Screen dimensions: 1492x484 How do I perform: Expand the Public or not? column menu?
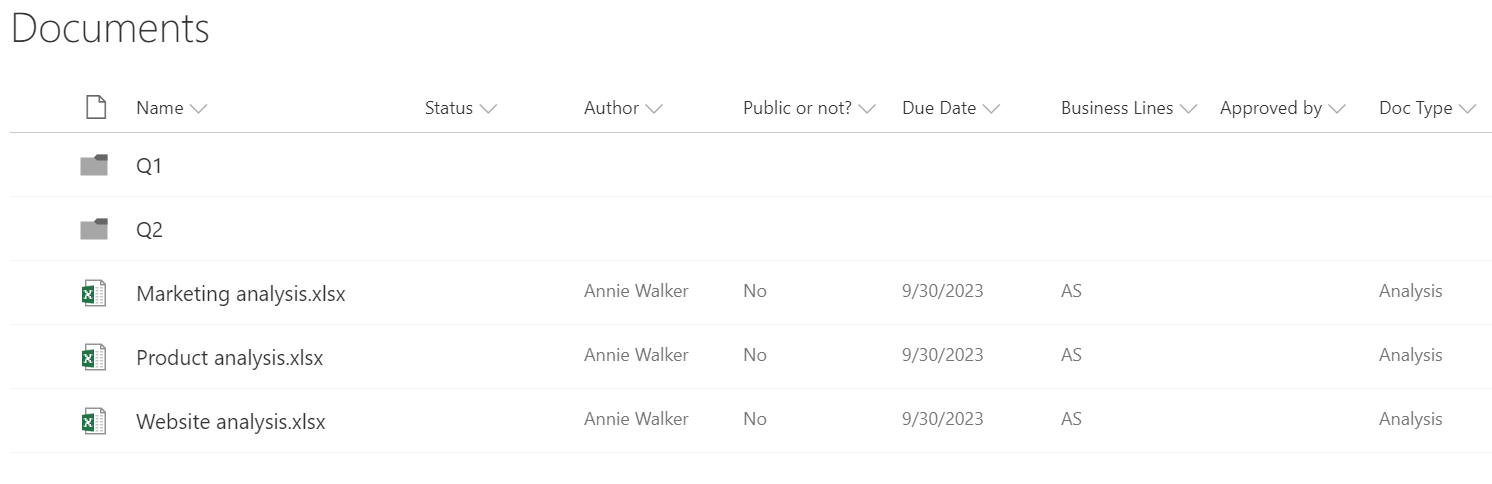(867, 109)
